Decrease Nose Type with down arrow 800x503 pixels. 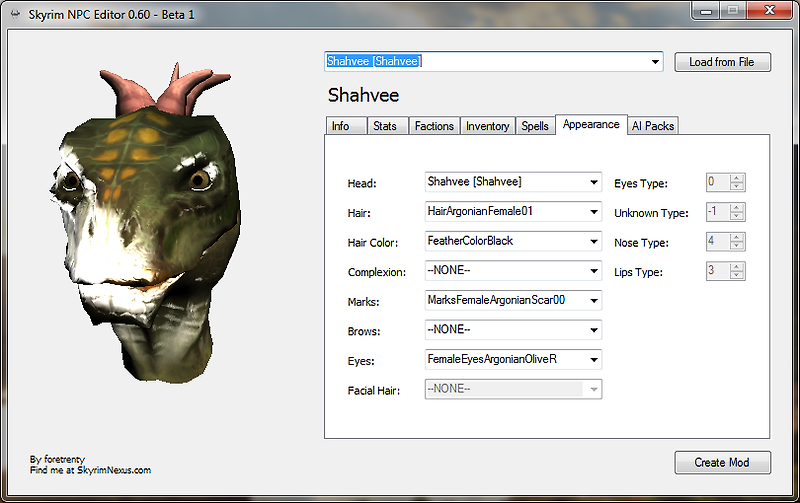tap(737, 245)
